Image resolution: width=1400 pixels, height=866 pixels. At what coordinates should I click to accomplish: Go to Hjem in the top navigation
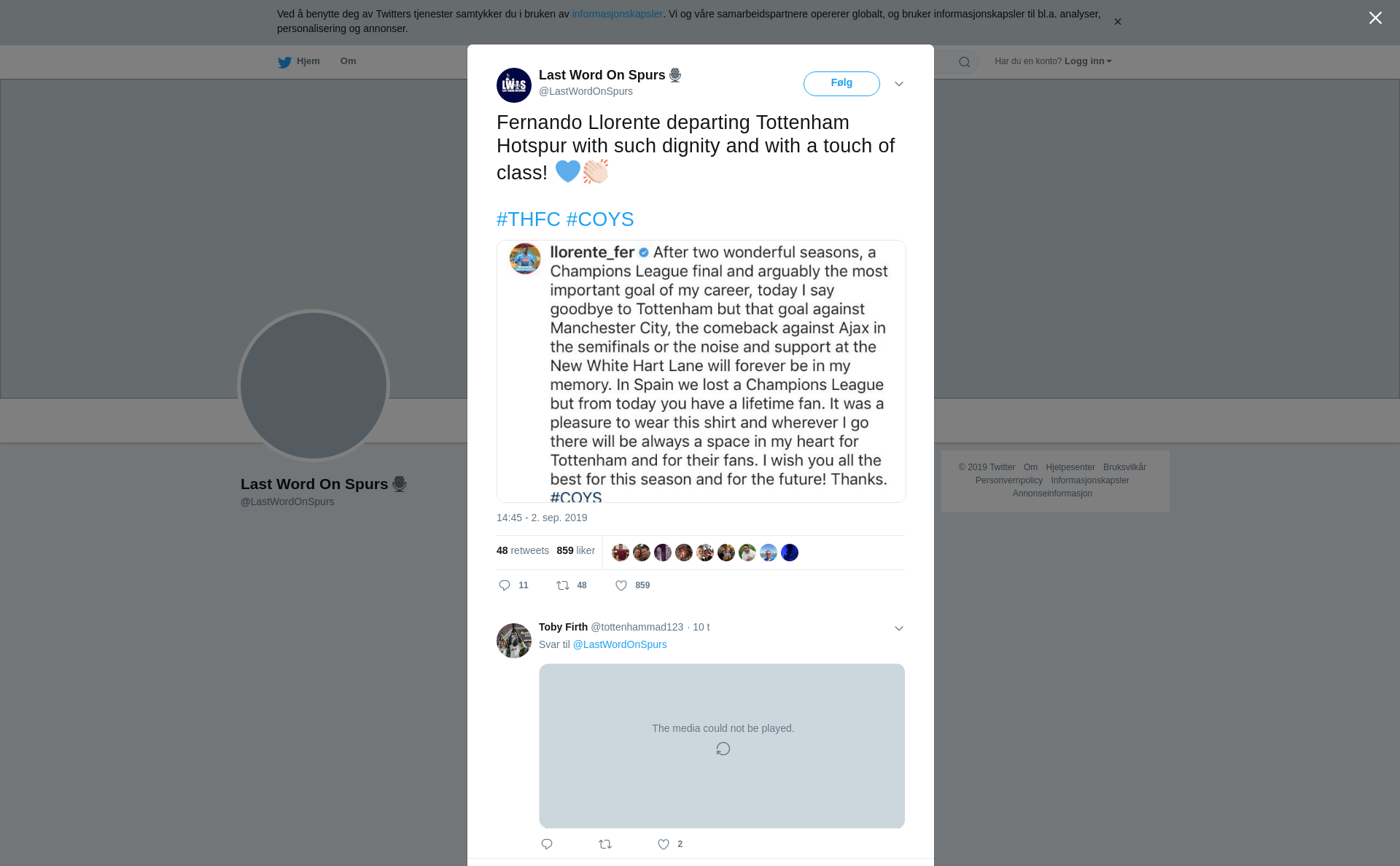click(308, 61)
